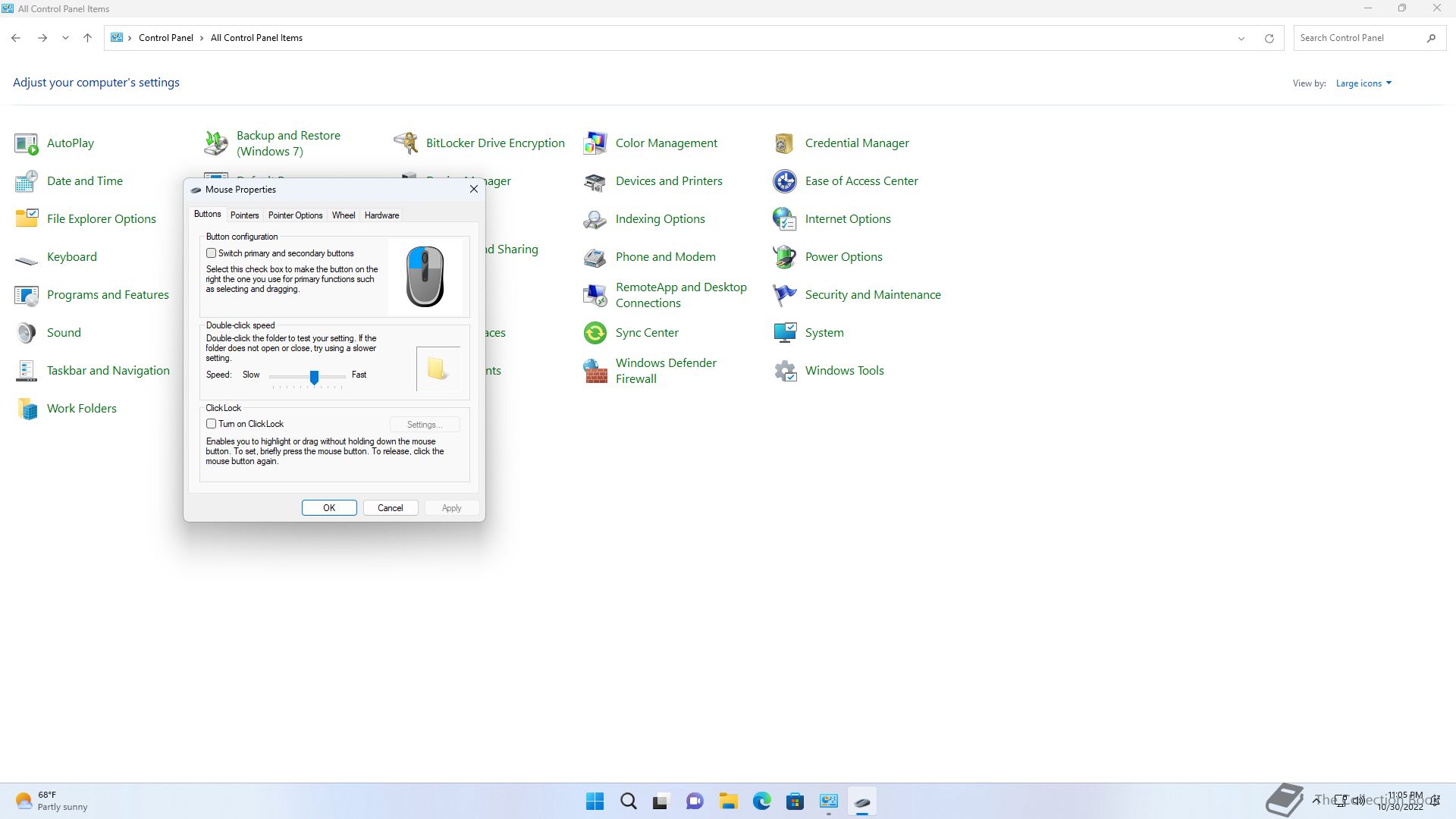Viewport: 1456px width, 819px height.
Task: Switch to the Pointers tab
Action: point(244,215)
